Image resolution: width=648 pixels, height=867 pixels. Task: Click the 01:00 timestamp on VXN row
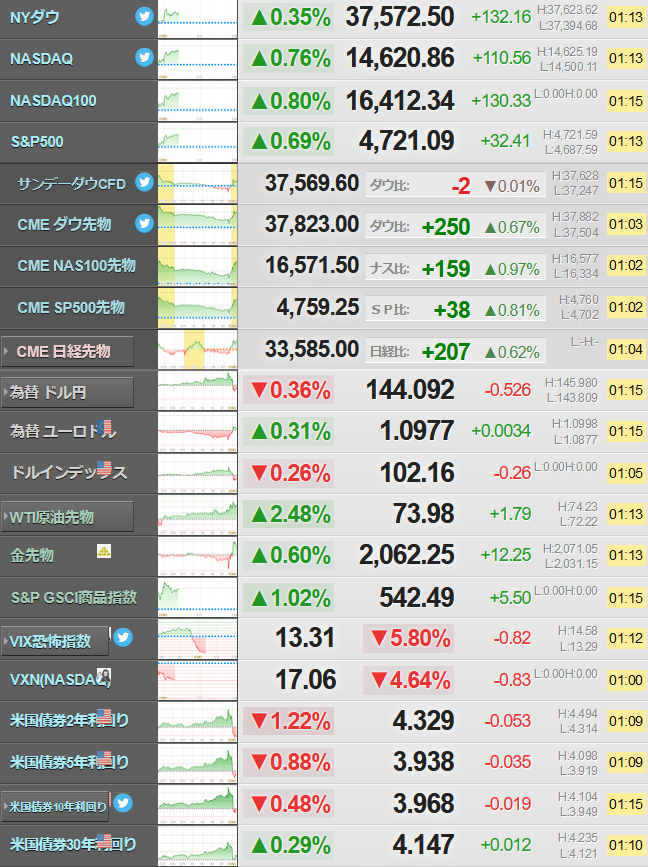point(626,681)
